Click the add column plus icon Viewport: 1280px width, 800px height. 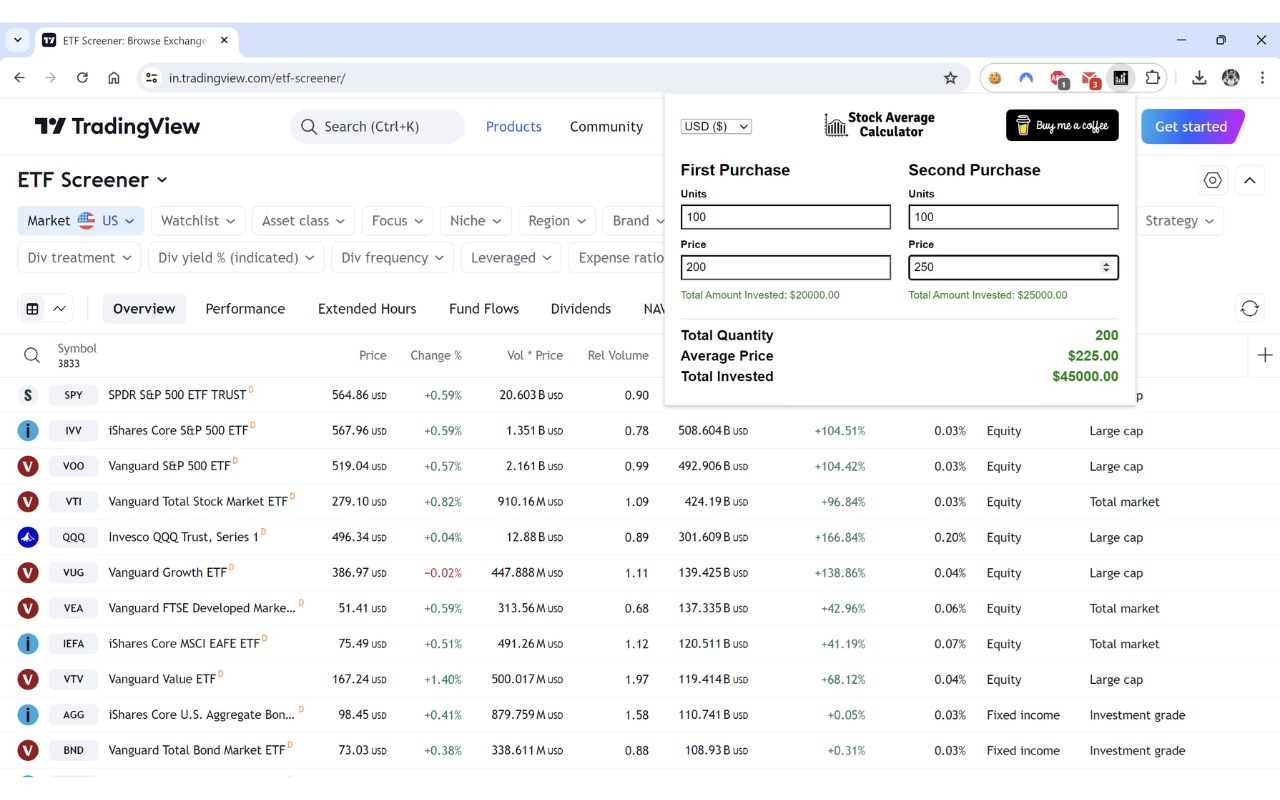1265,355
